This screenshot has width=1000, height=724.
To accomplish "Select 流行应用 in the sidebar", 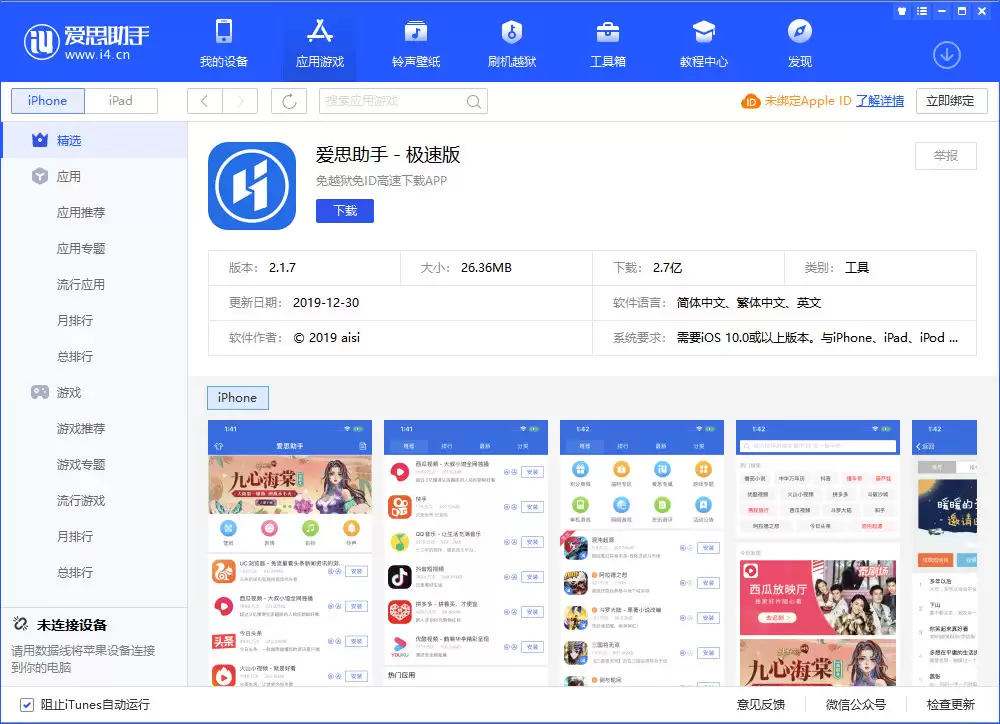I will point(81,284).
